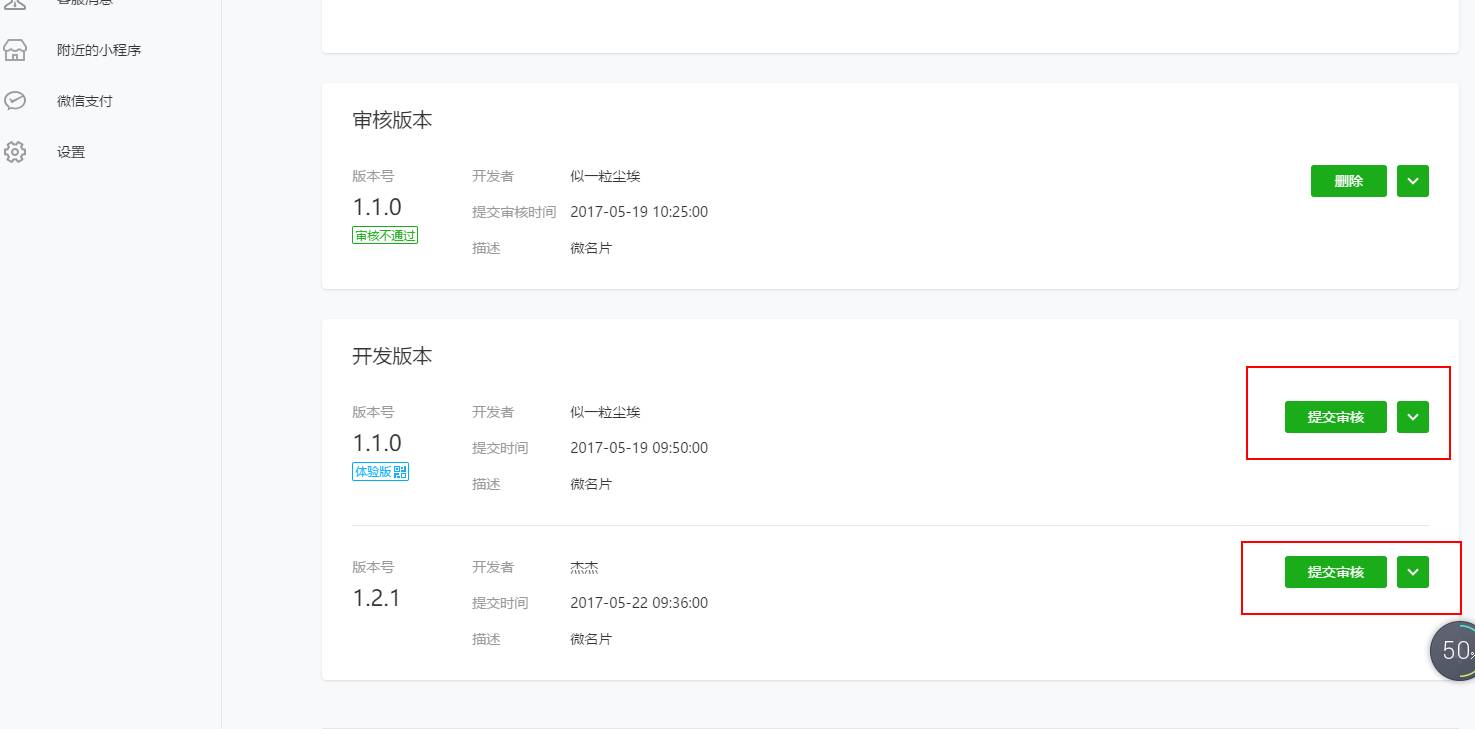
Task: Click the 审核不通过 status tag
Action: tap(385, 235)
